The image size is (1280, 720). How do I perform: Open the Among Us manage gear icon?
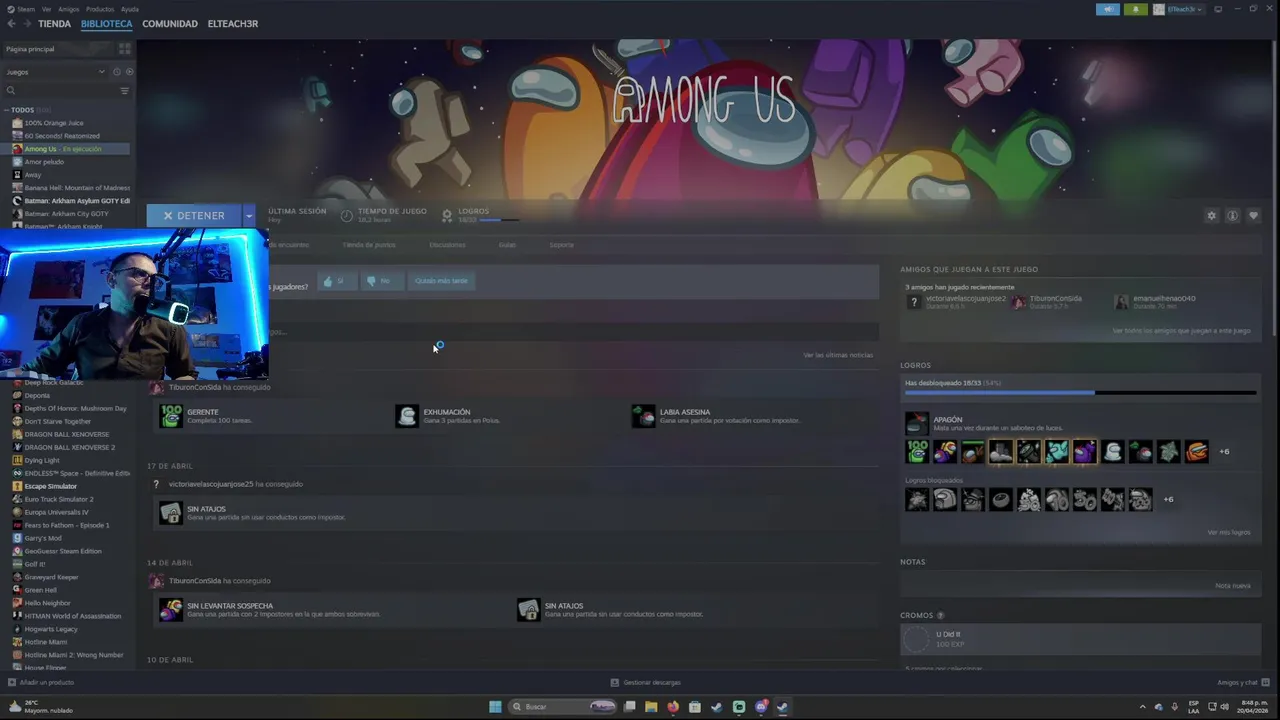point(1212,215)
